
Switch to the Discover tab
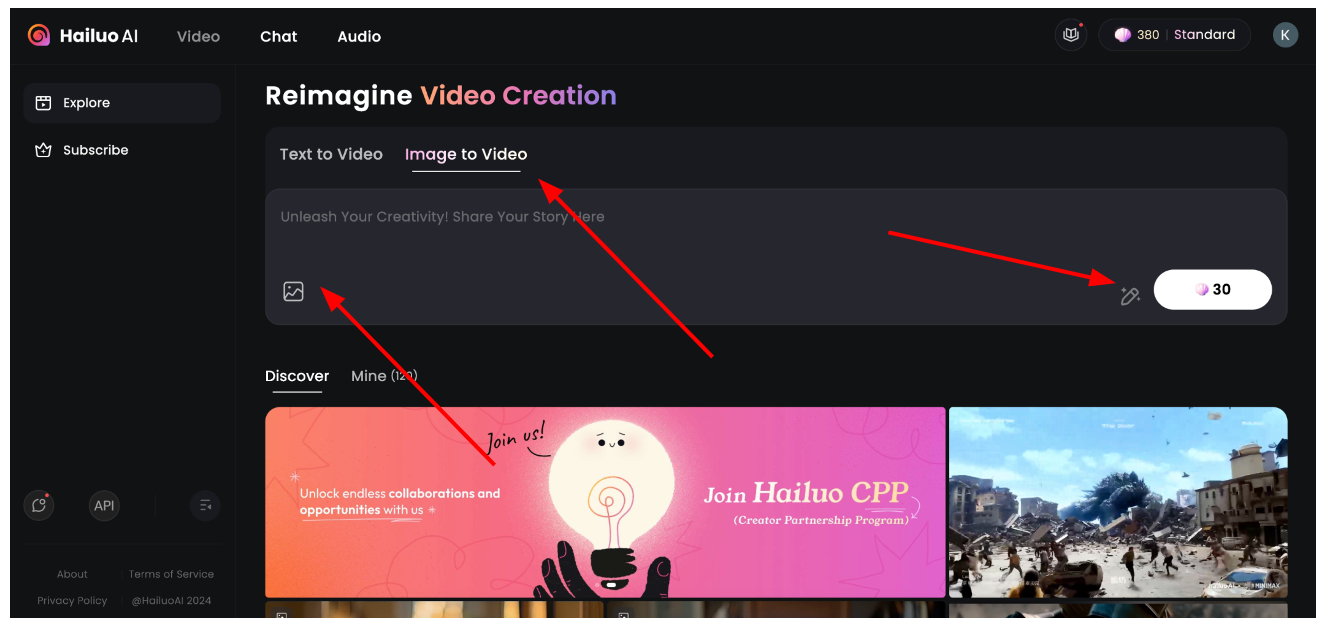297,376
